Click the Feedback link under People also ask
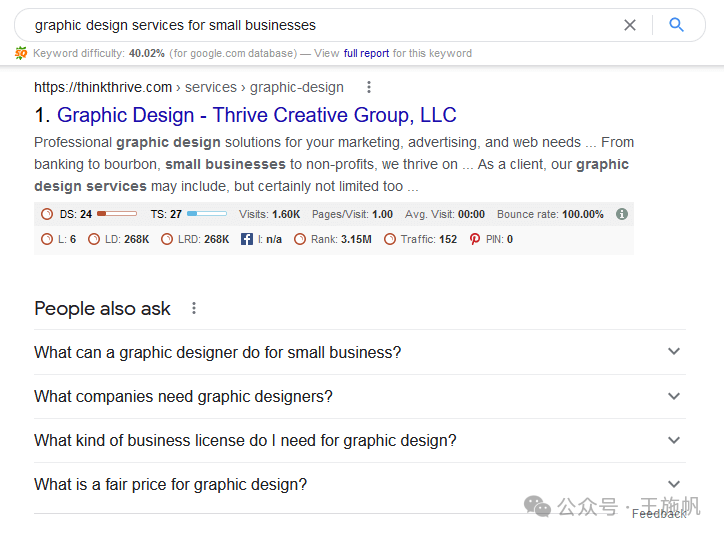 (659, 514)
